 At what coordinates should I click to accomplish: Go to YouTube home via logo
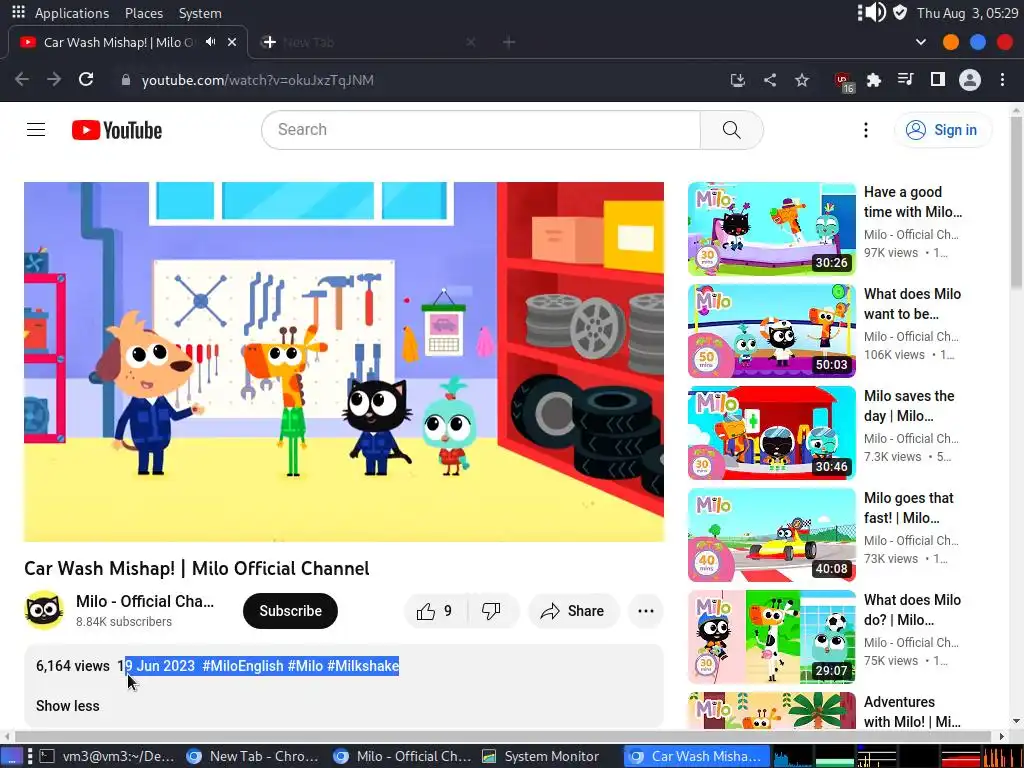click(x=117, y=130)
